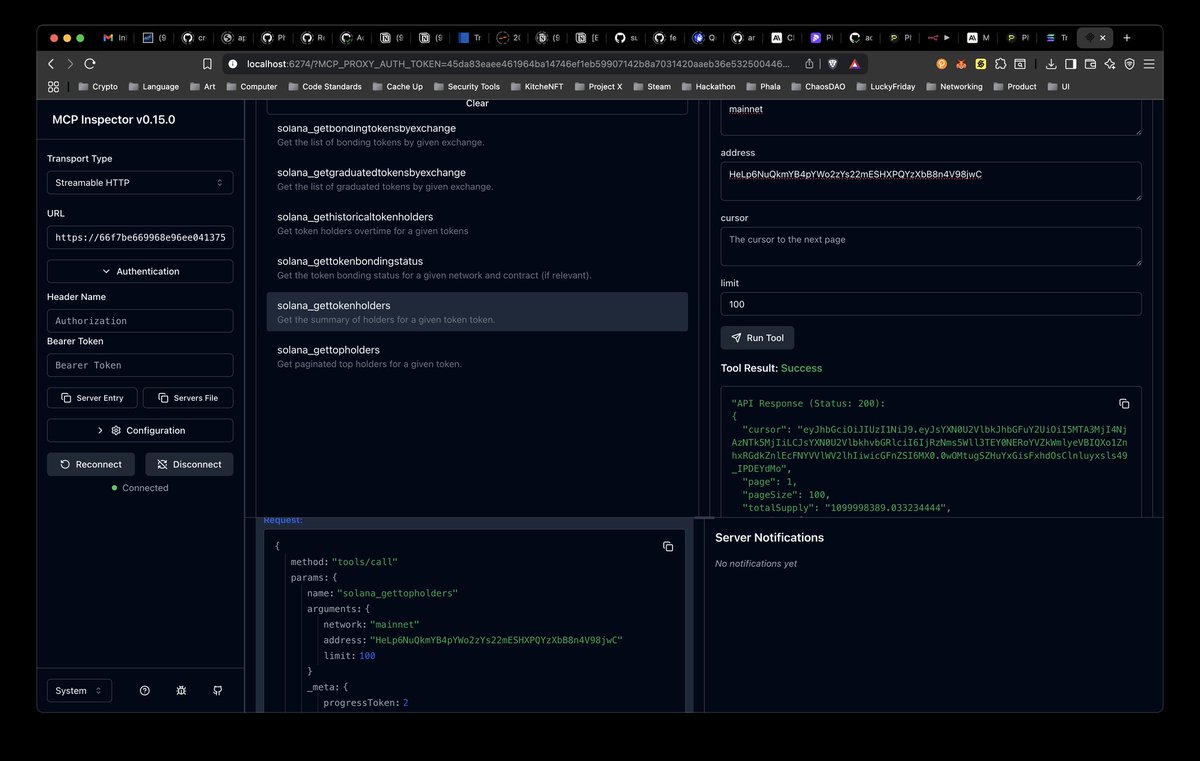Image resolution: width=1200 pixels, height=761 pixels.
Task: Select solana_gettokenbondingstatus tool
Action: [x=477, y=267]
